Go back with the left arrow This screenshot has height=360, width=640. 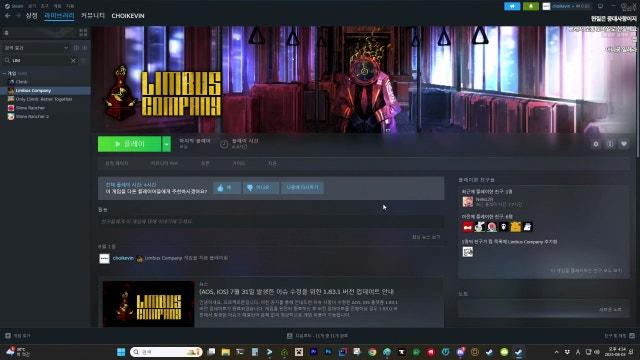tap(8, 16)
